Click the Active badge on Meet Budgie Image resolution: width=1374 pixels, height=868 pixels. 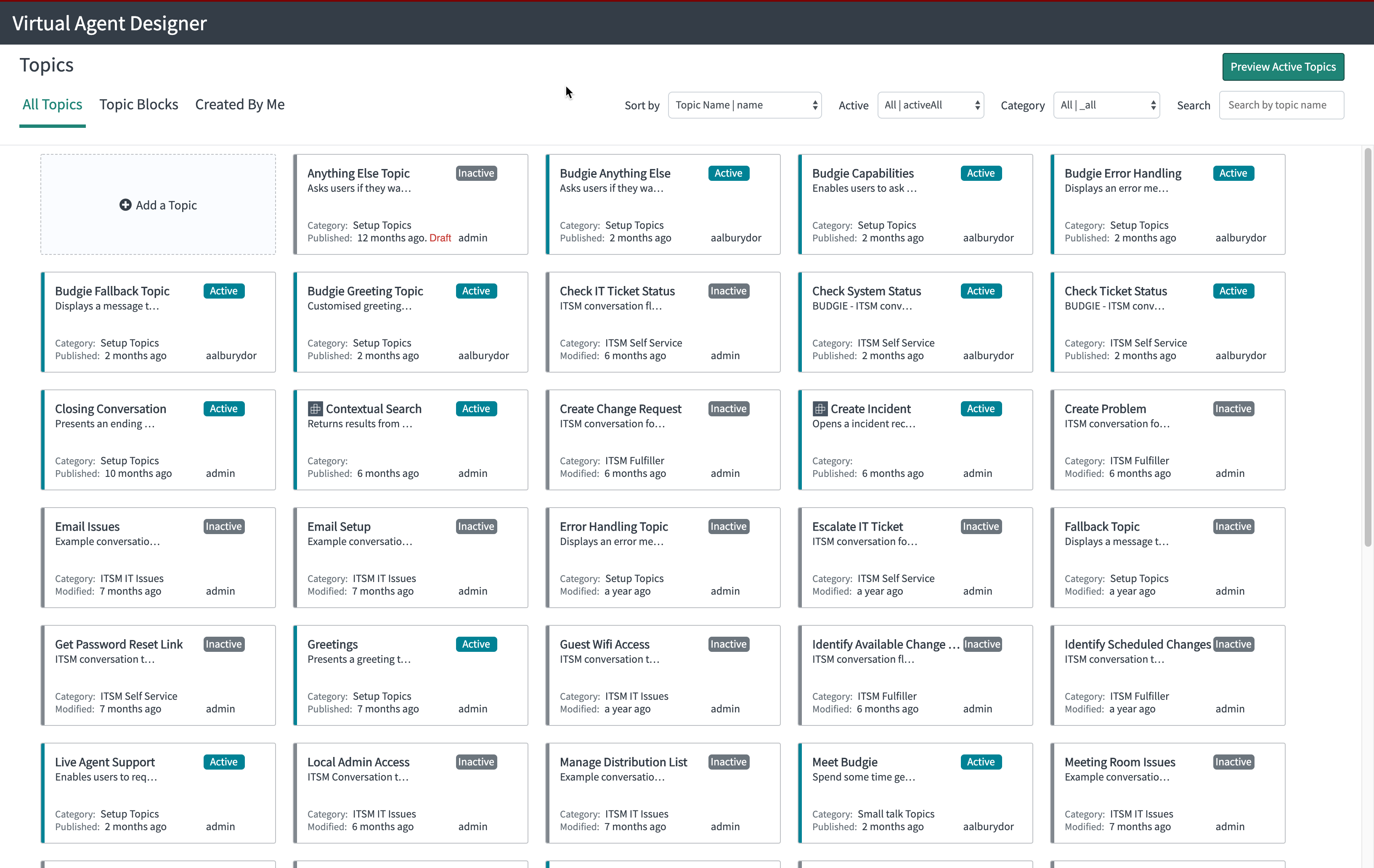click(x=981, y=762)
